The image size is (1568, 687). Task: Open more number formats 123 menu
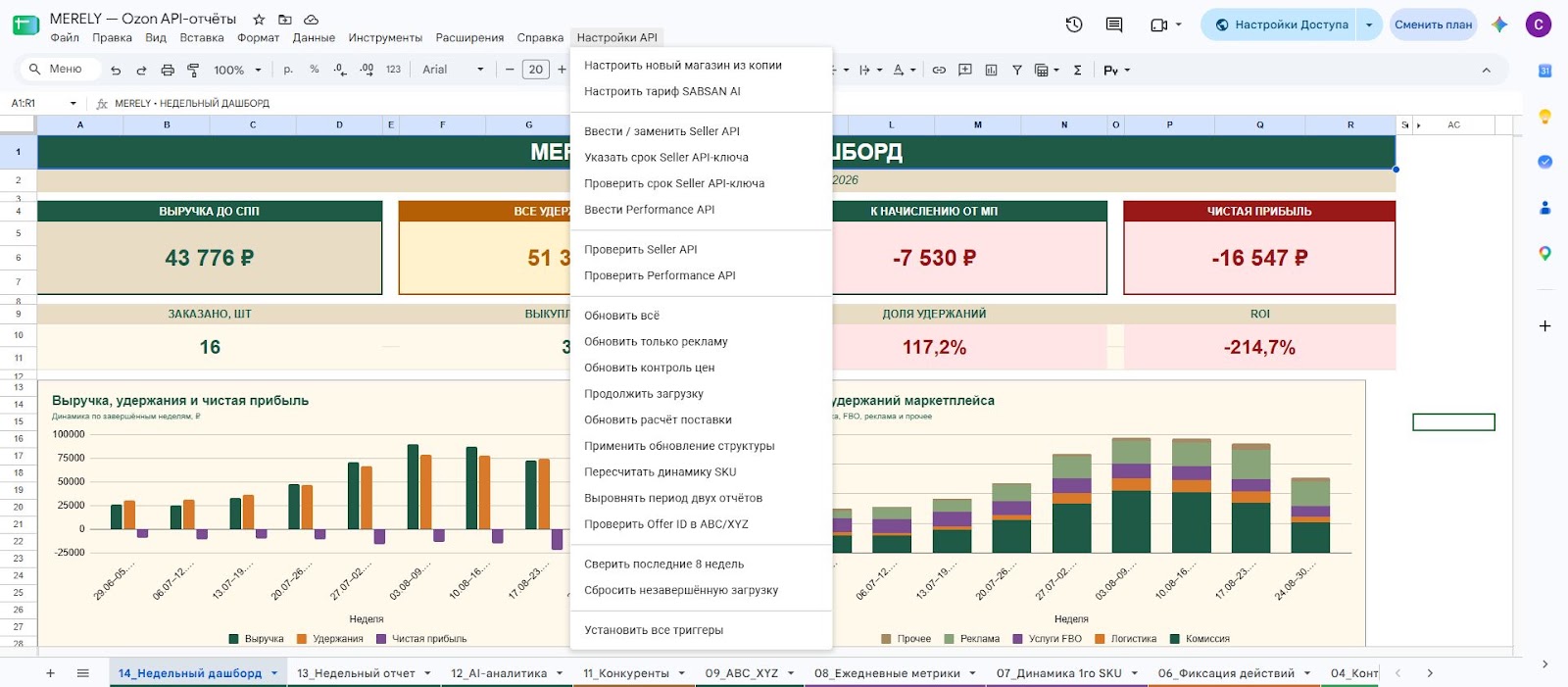click(393, 70)
